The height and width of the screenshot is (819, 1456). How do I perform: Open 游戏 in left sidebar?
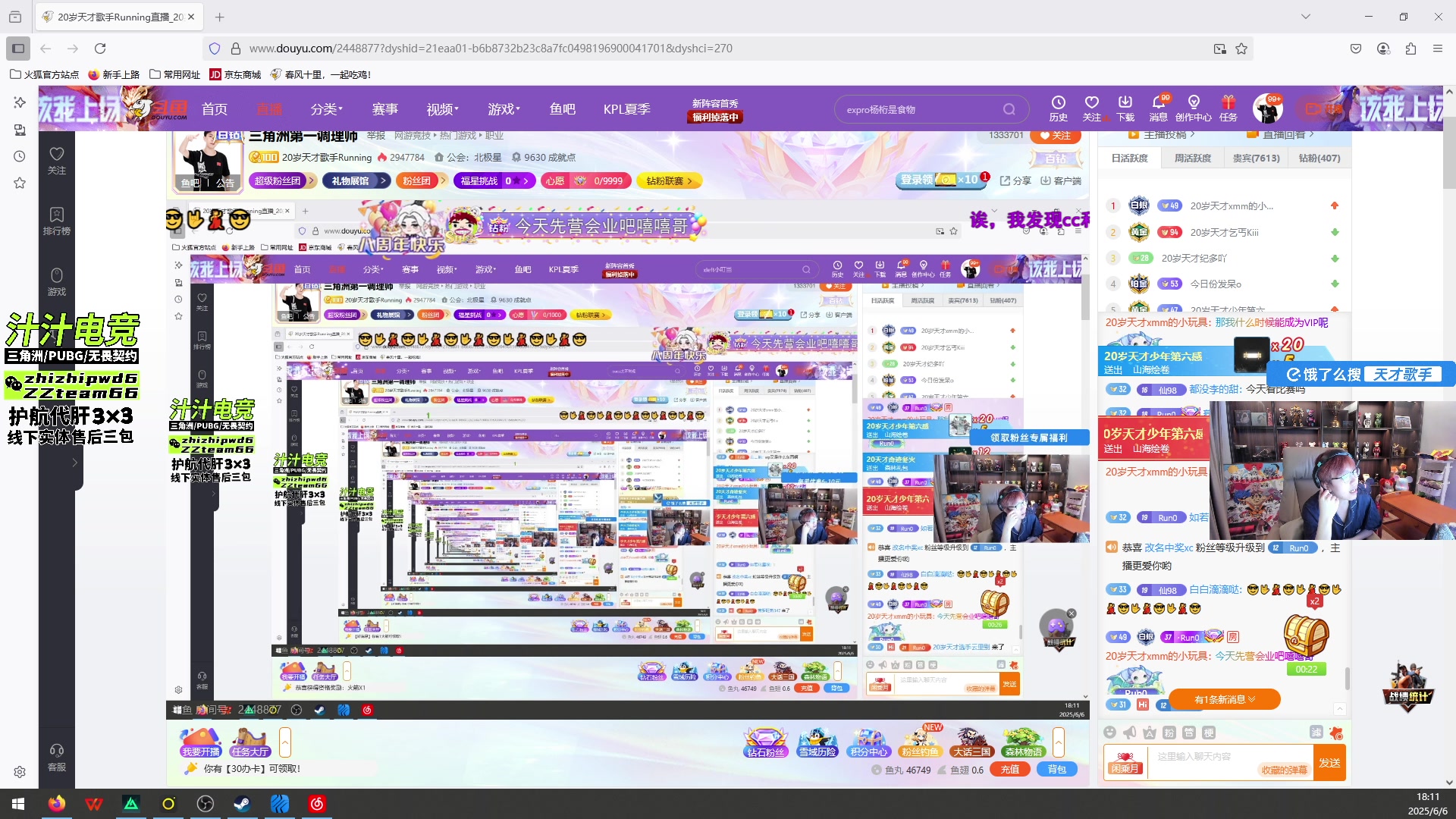57,281
